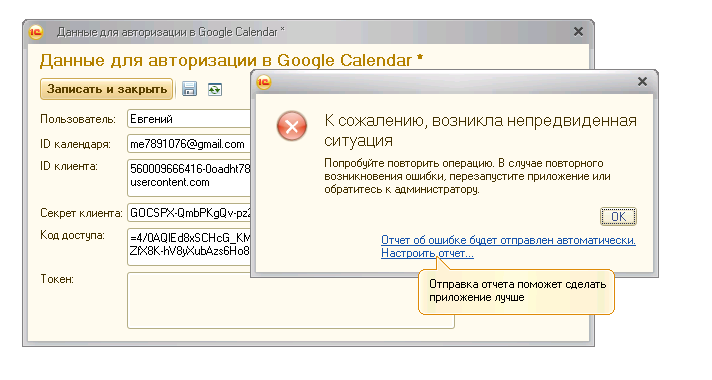This screenshot has width=712, height=380.
Task: Open the 'Настроить отчет...' link
Action: [x=427, y=253]
